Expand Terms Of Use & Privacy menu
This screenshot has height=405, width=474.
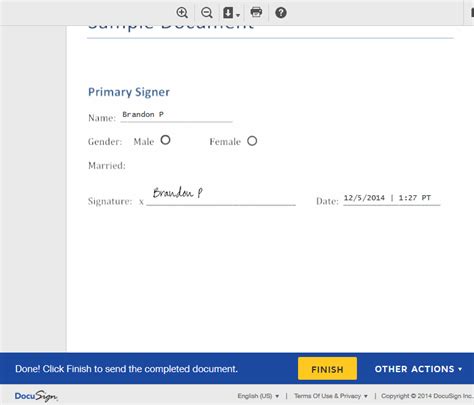tap(331, 396)
